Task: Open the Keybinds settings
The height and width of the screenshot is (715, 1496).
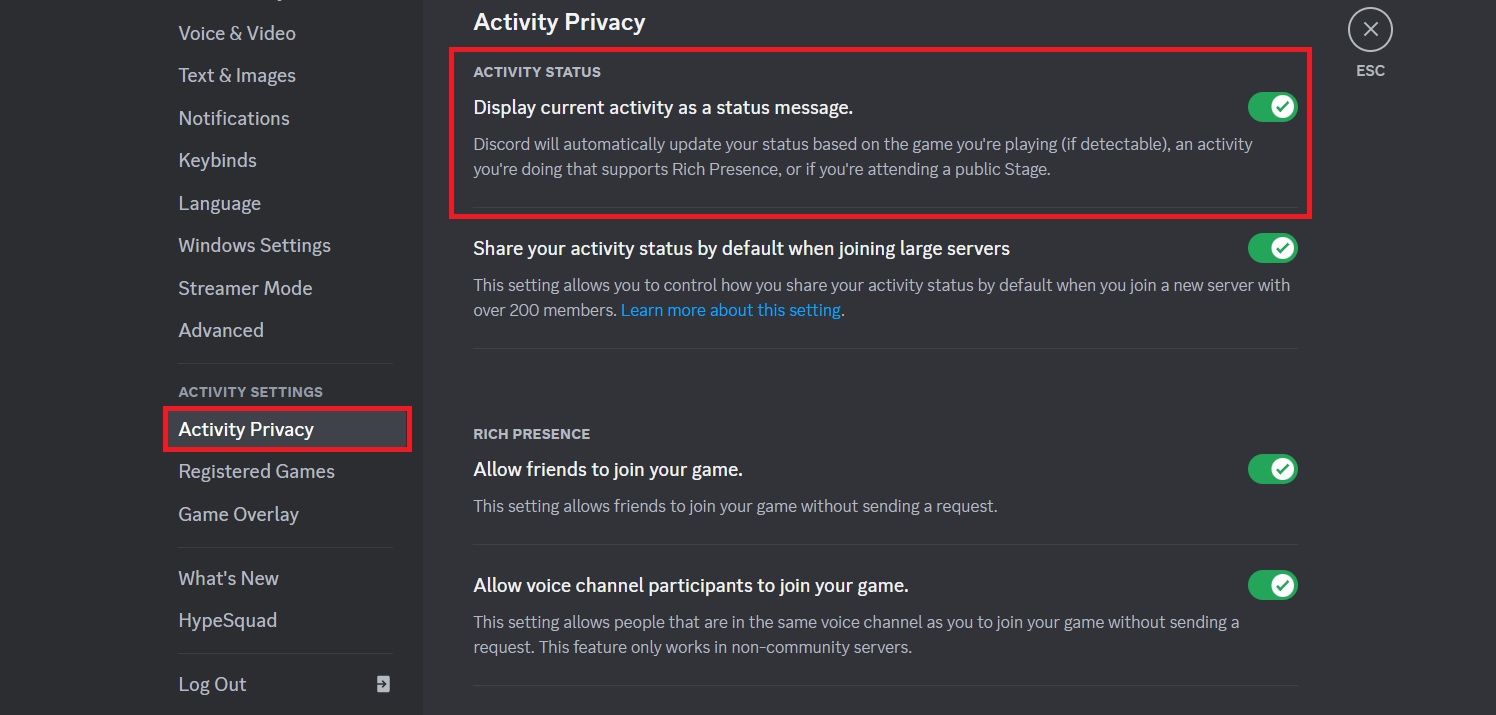Action: [217, 160]
